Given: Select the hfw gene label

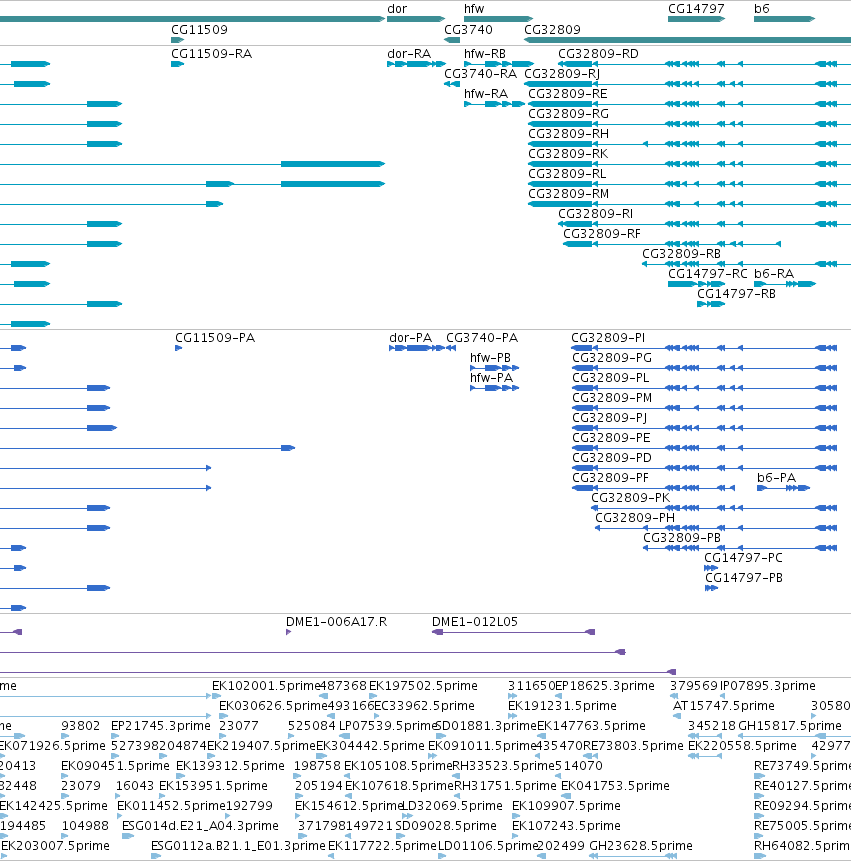Looking at the screenshot, I should coord(474,9).
